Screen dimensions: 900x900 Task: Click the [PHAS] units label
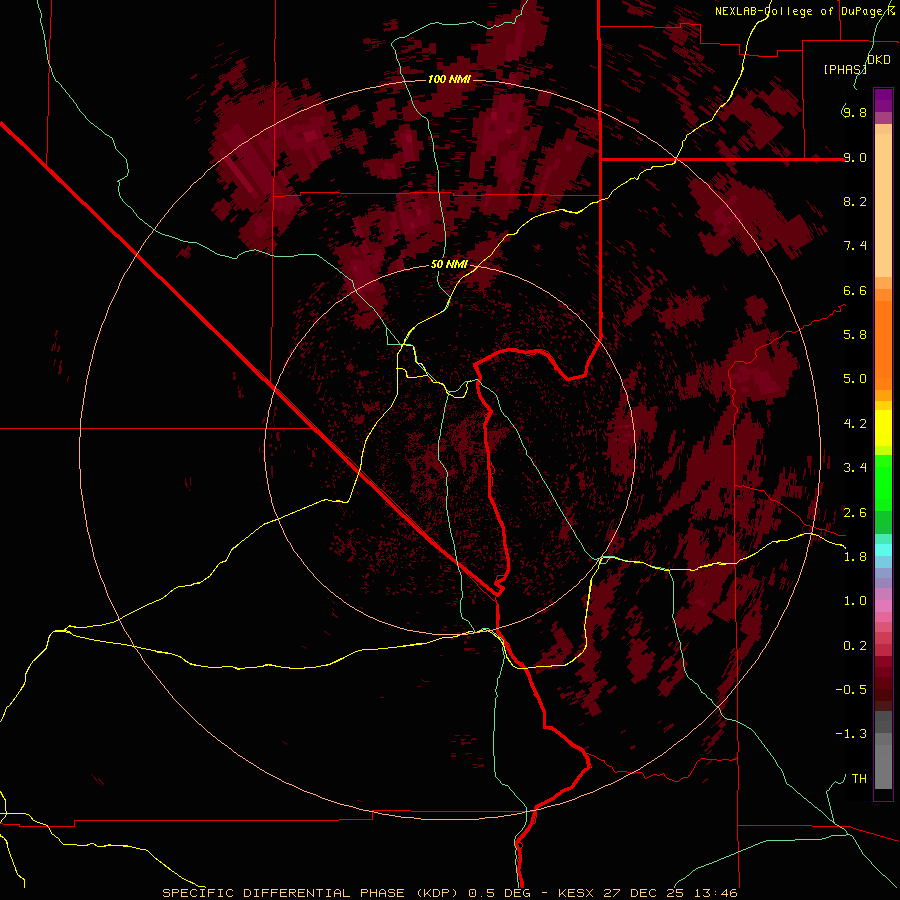845,69
